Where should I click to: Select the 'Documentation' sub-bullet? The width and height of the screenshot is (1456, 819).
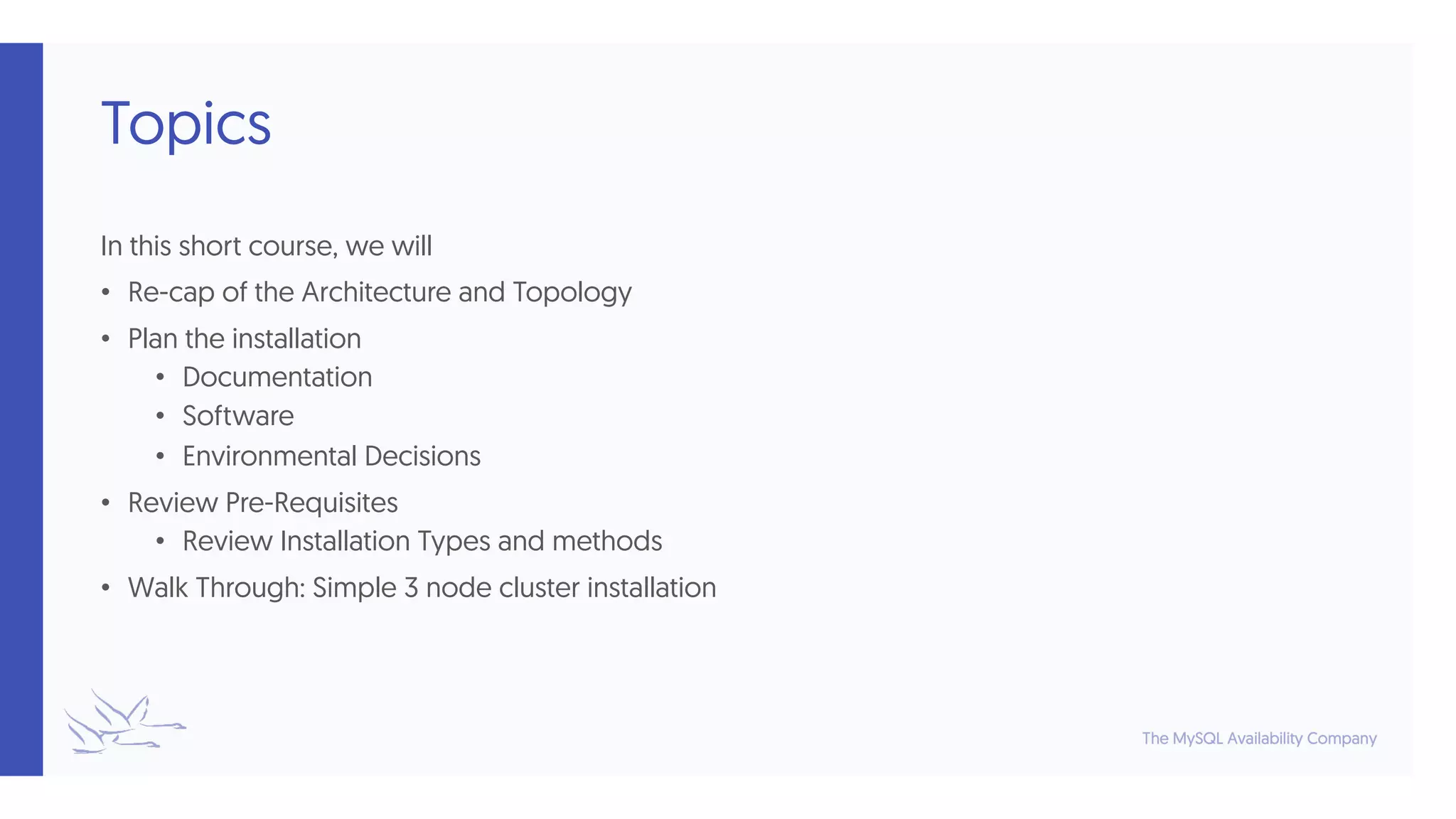277,377
